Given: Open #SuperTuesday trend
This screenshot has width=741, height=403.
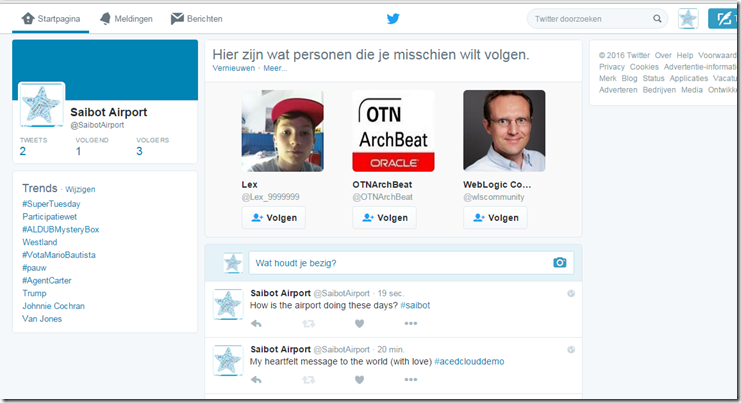Looking at the screenshot, I should [x=51, y=204].
